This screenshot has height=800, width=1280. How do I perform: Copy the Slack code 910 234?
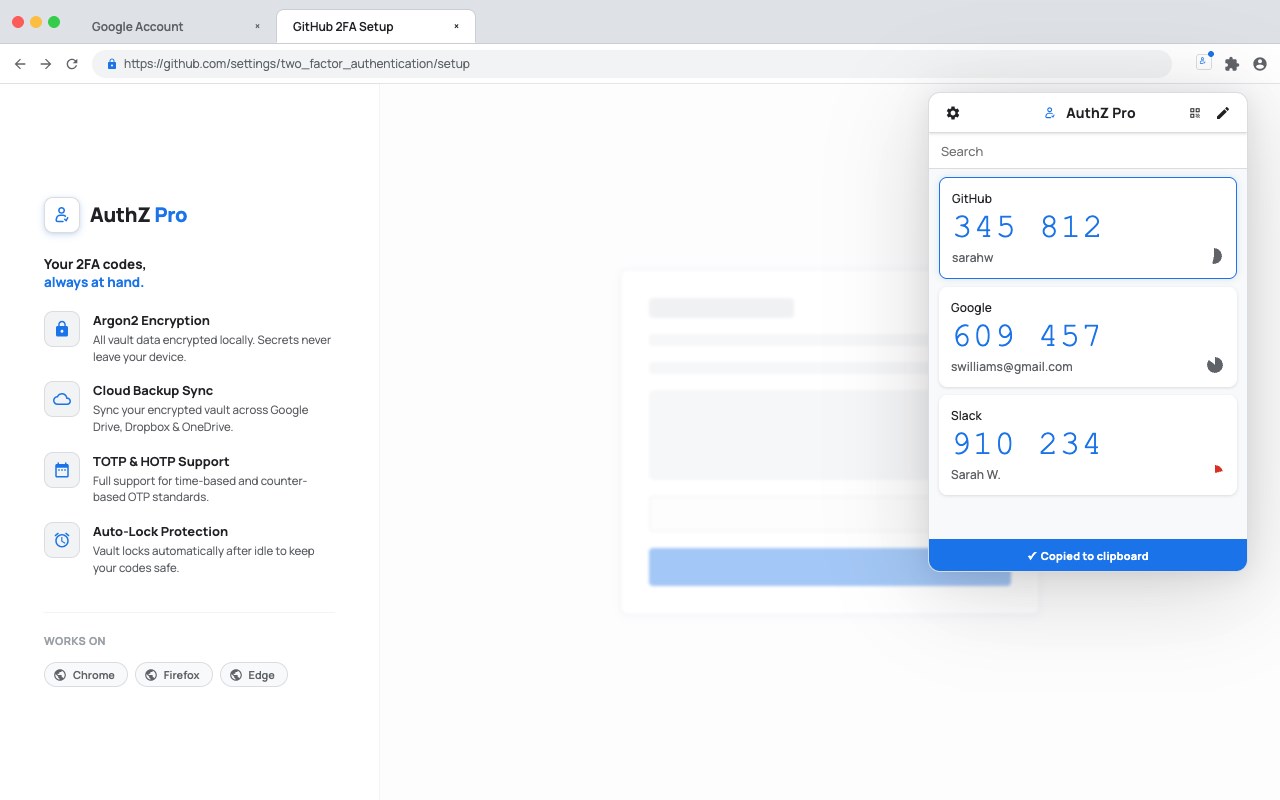pos(1027,444)
